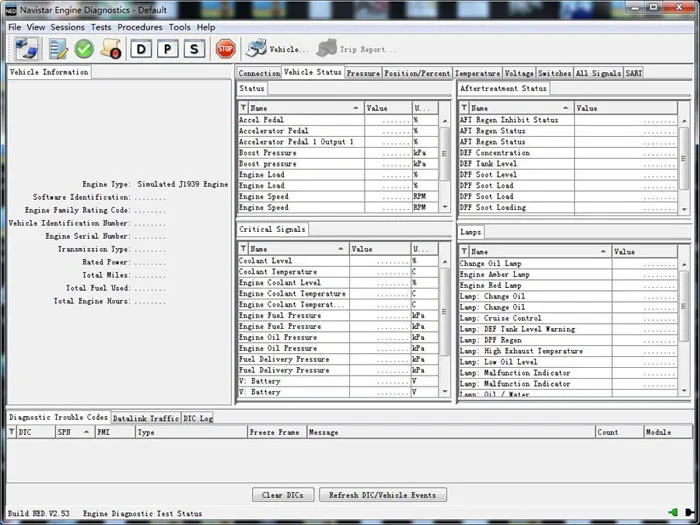Switch to the Position/Percent tab
Image resolution: width=700 pixels, height=525 pixels.
417,73
